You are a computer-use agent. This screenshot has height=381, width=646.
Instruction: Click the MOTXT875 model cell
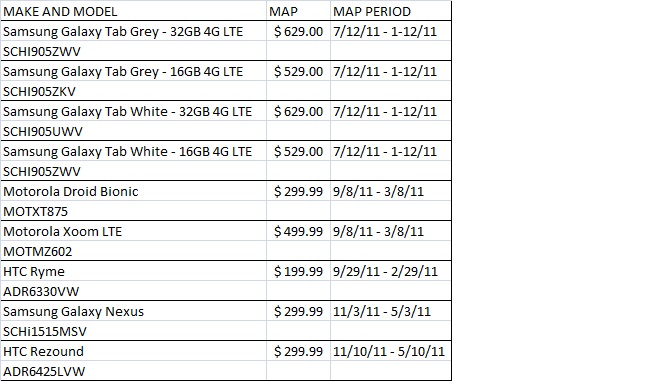pos(133,210)
